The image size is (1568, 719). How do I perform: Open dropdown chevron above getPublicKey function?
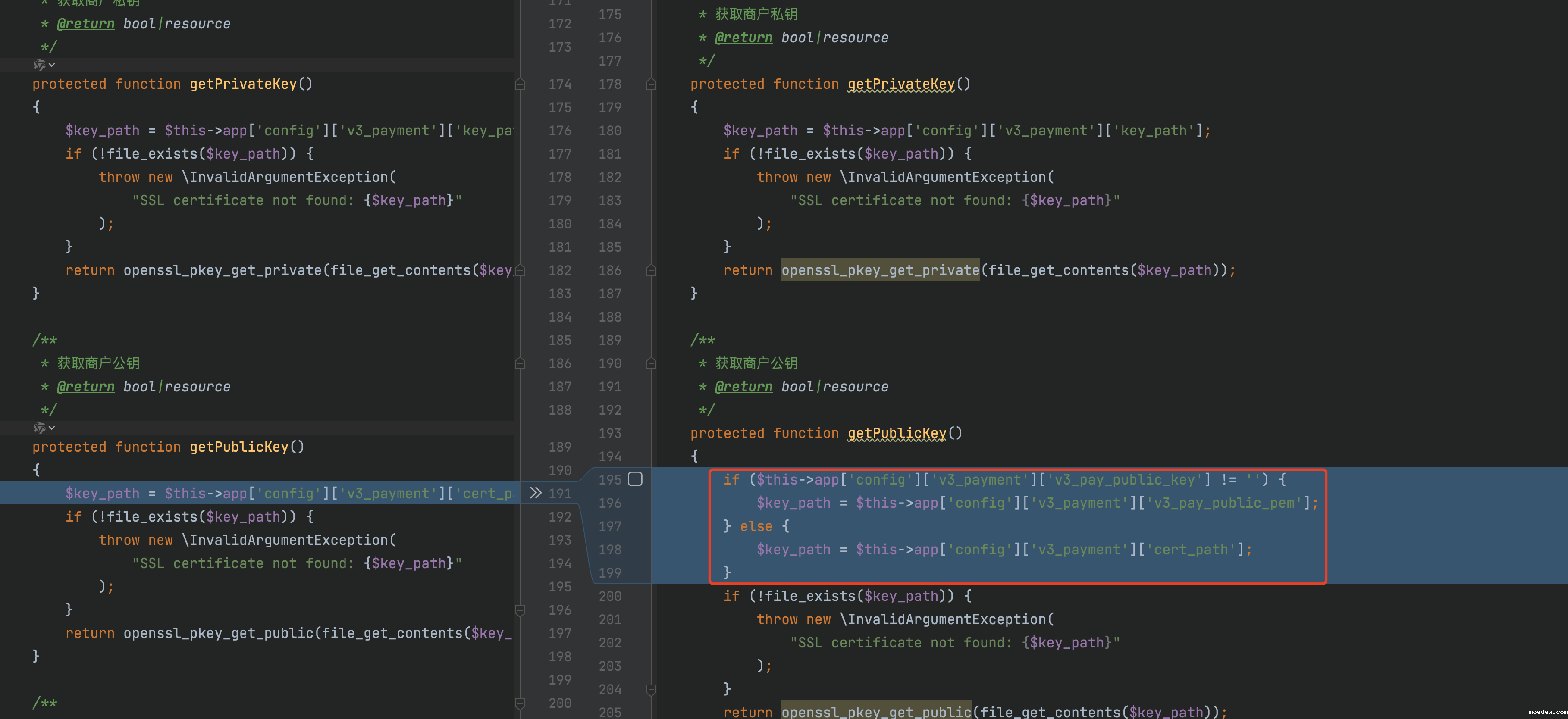[52, 428]
